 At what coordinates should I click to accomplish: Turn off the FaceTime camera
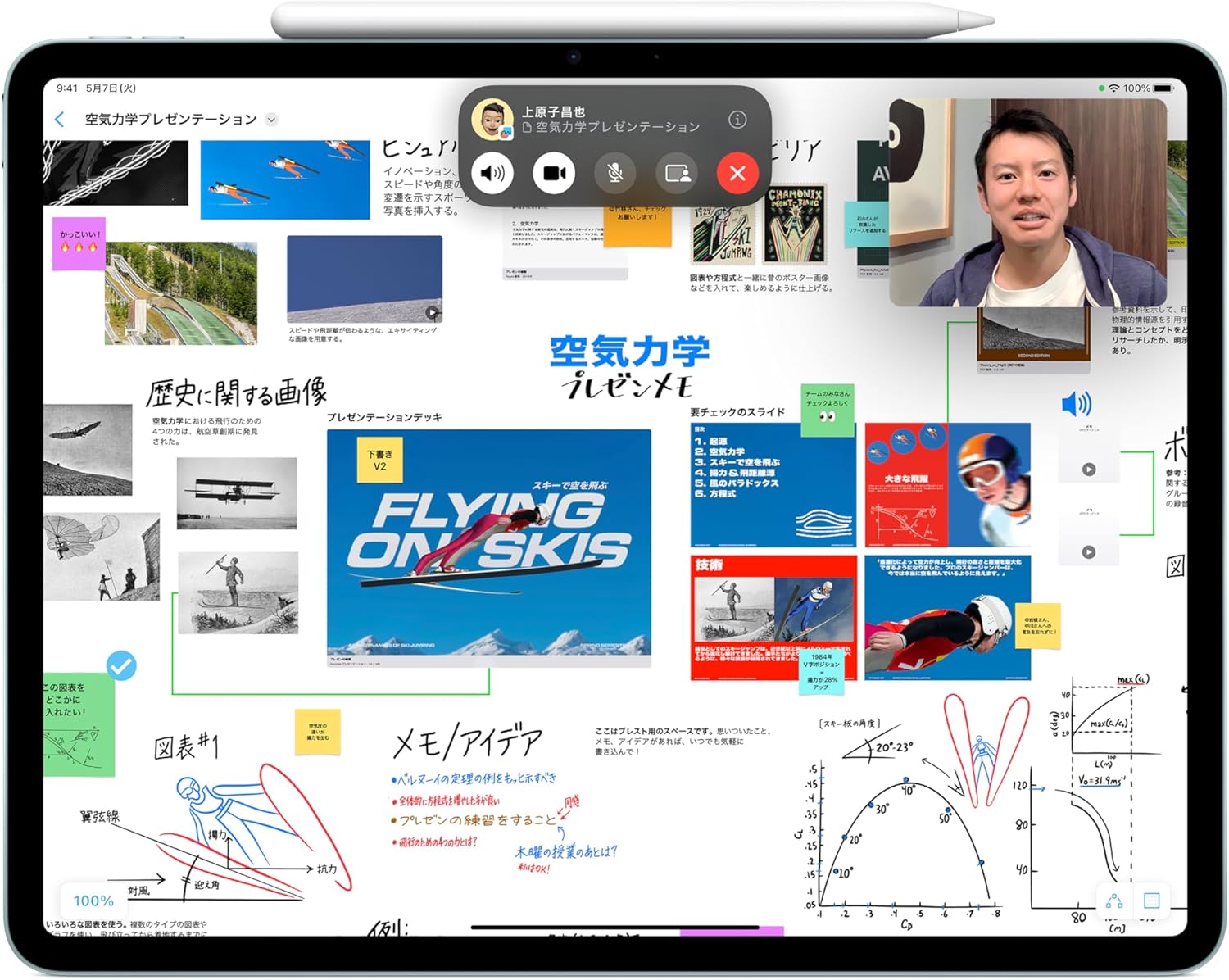tap(554, 173)
